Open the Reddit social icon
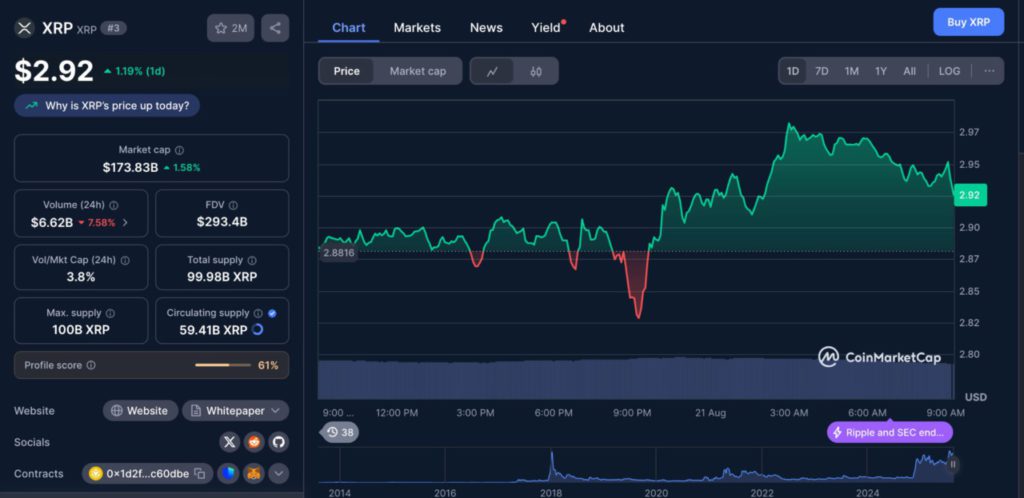1024x498 pixels. coord(254,441)
